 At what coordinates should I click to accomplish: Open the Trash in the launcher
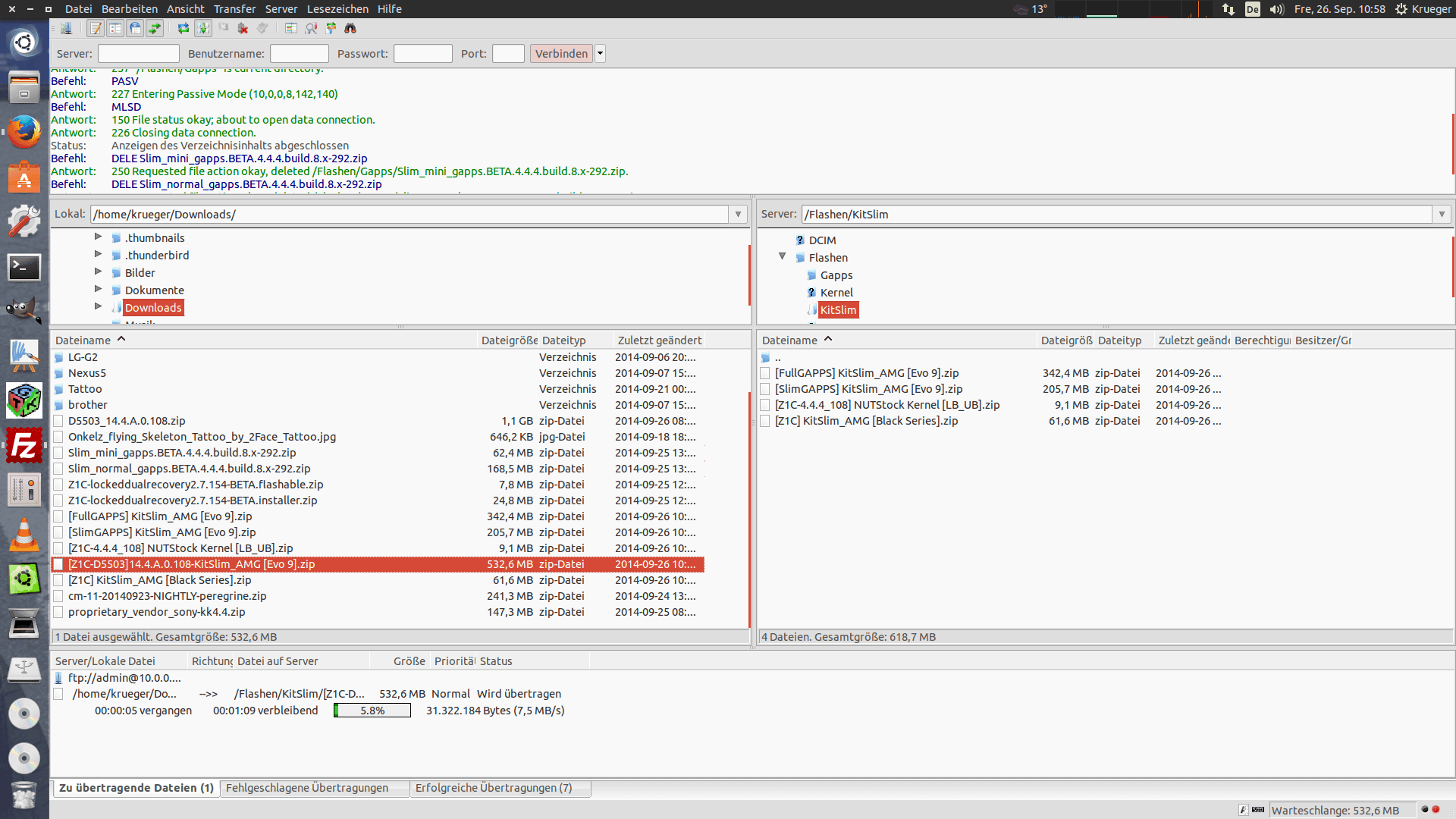coord(24,795)
